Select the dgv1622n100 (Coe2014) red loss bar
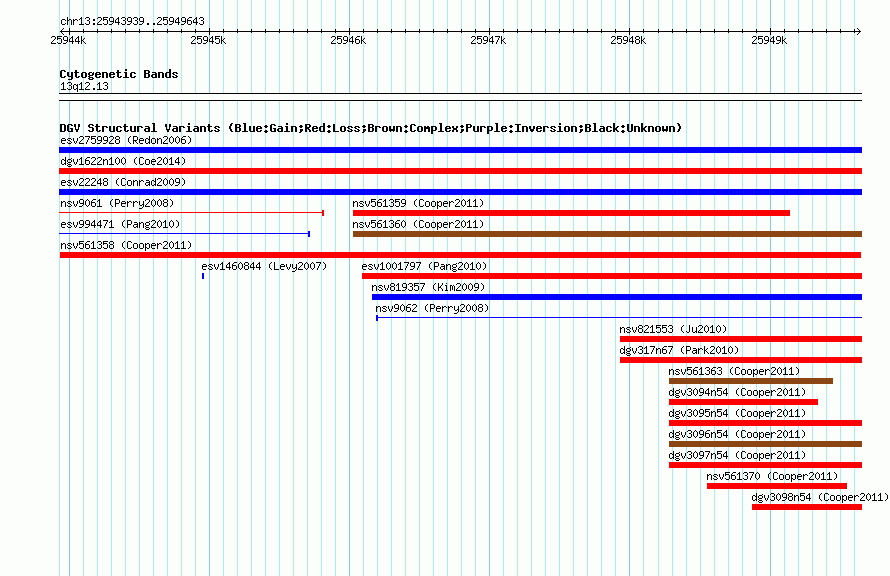The width and height of the screenshot is (890, 576). (460, 171)
